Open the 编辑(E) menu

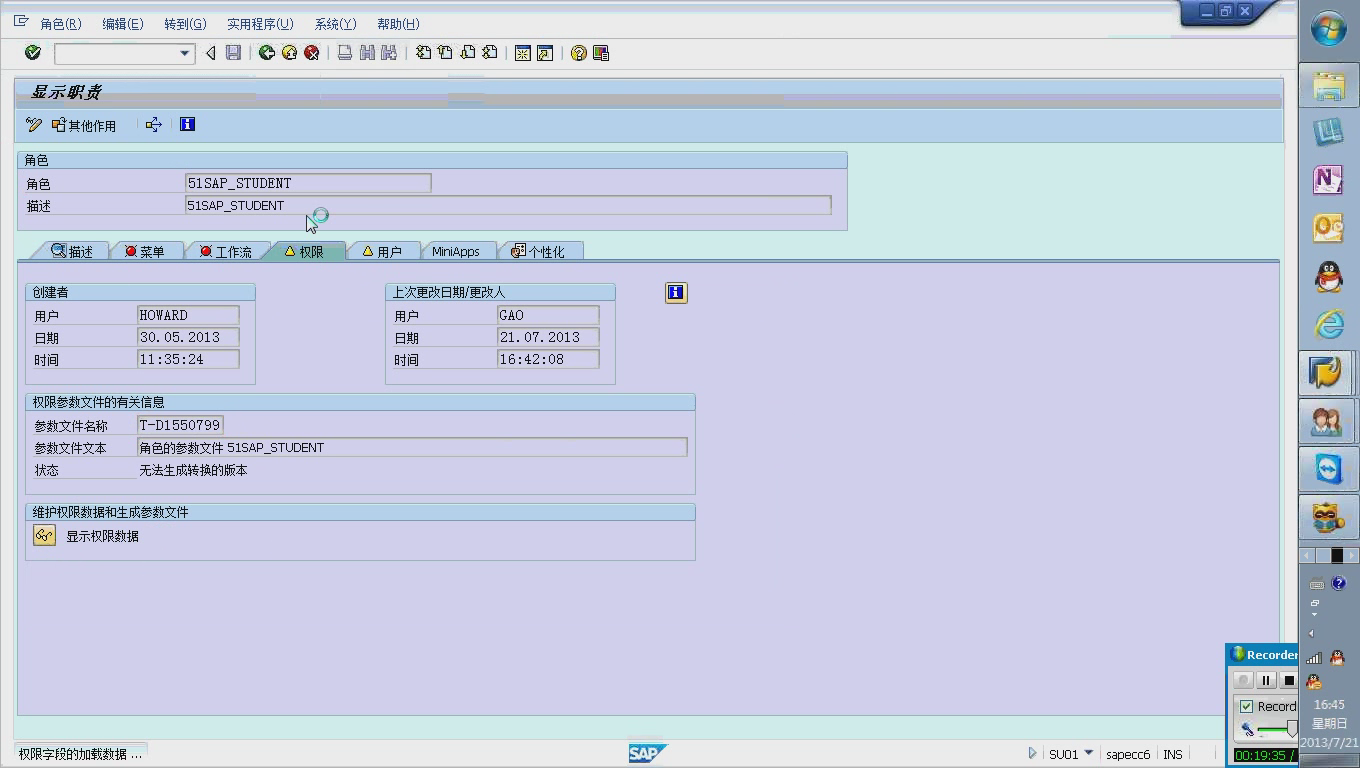123,24
